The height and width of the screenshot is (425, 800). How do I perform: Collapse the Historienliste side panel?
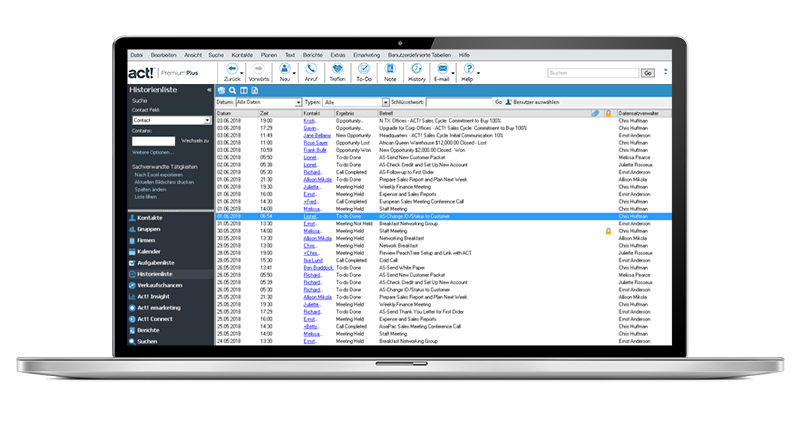[x=209, y=90]
